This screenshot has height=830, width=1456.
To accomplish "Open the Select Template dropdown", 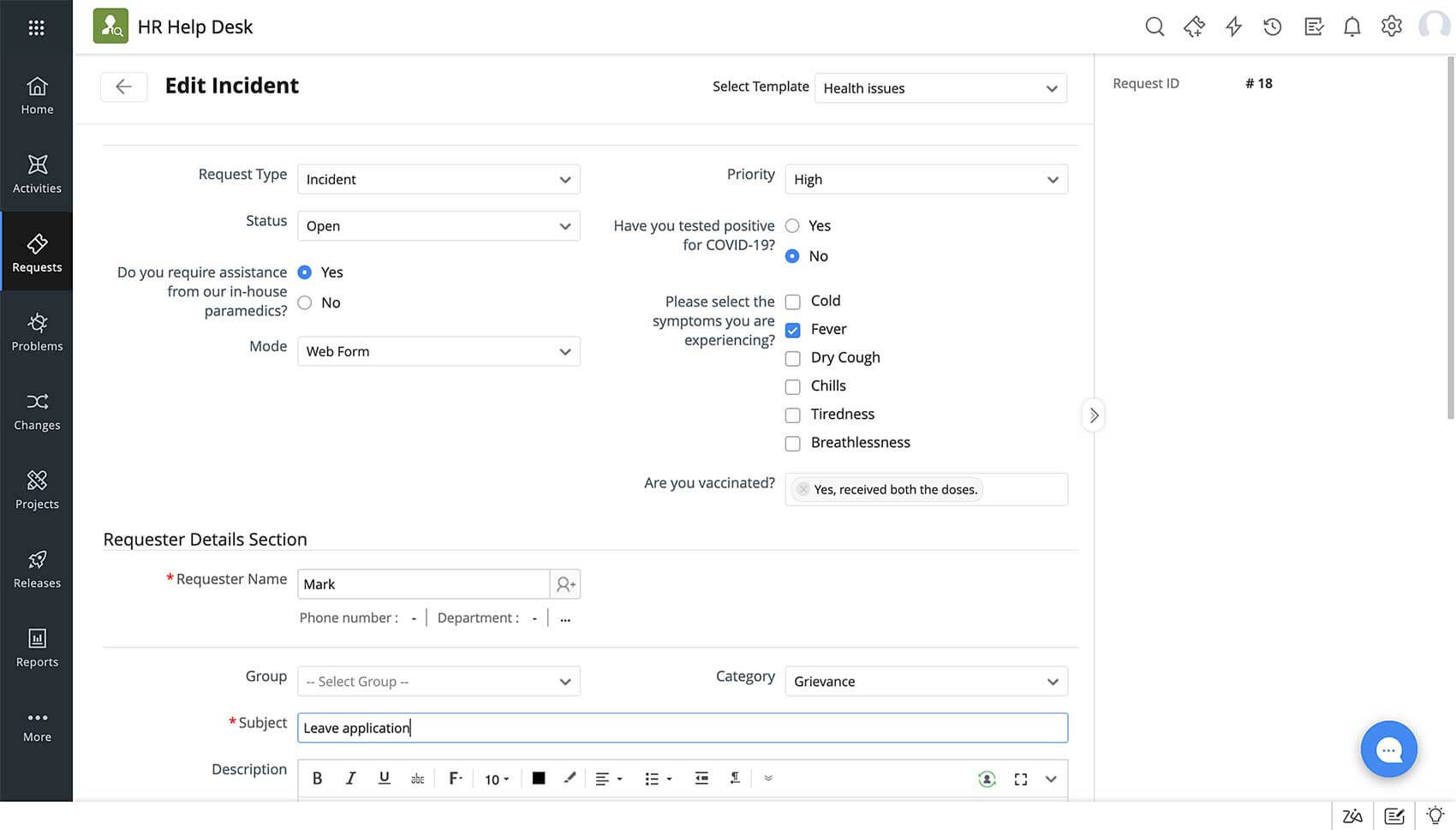I will (x=940, y=88).
